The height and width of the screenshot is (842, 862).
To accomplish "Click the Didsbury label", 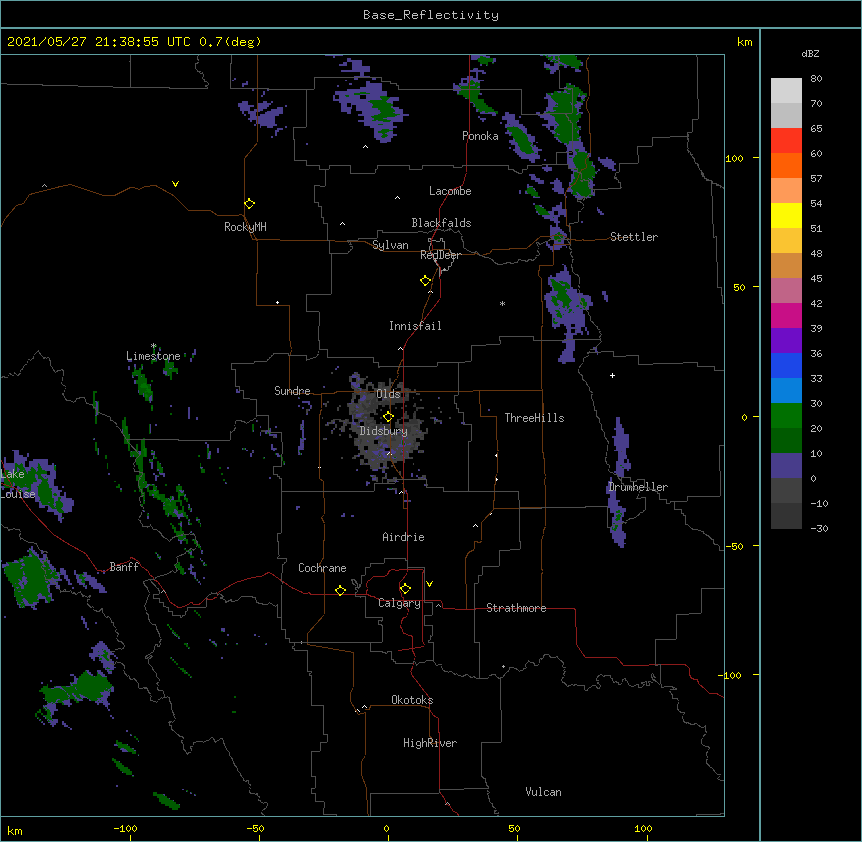I will tap(384, 431).
